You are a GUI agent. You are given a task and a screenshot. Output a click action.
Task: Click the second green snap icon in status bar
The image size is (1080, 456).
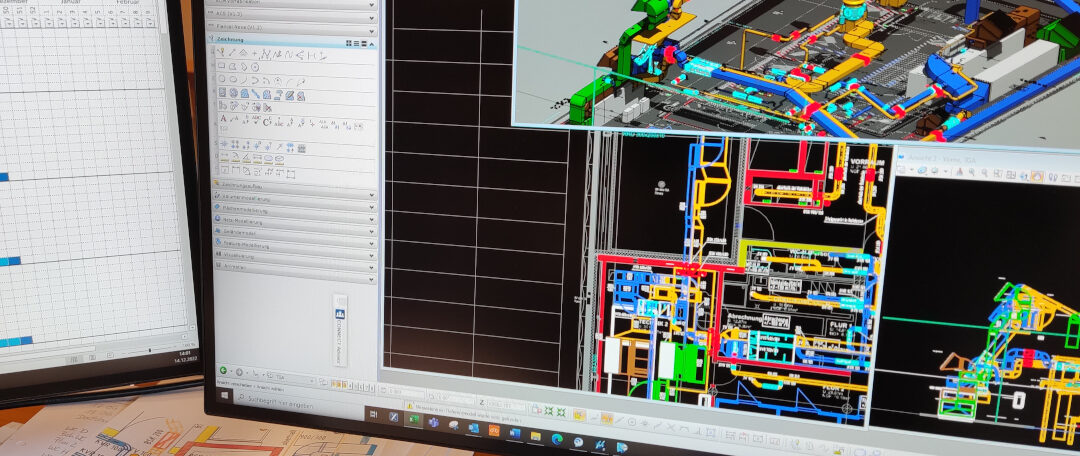click(561, 412)
